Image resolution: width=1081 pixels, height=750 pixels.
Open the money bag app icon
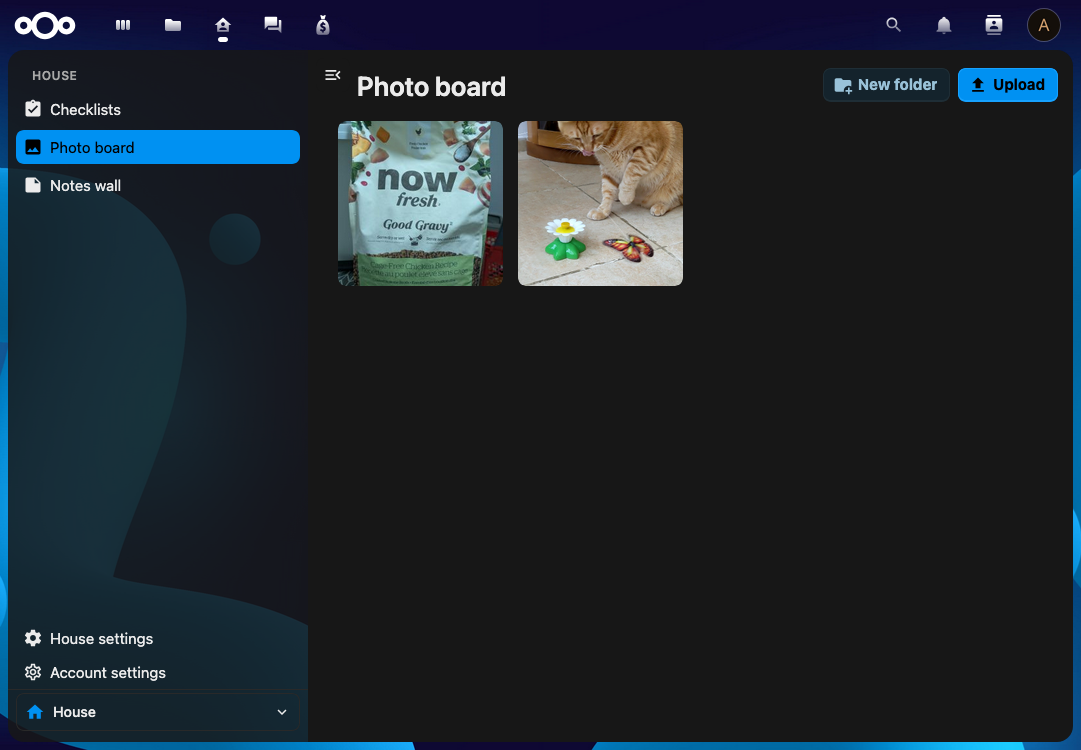pos(322,25)
